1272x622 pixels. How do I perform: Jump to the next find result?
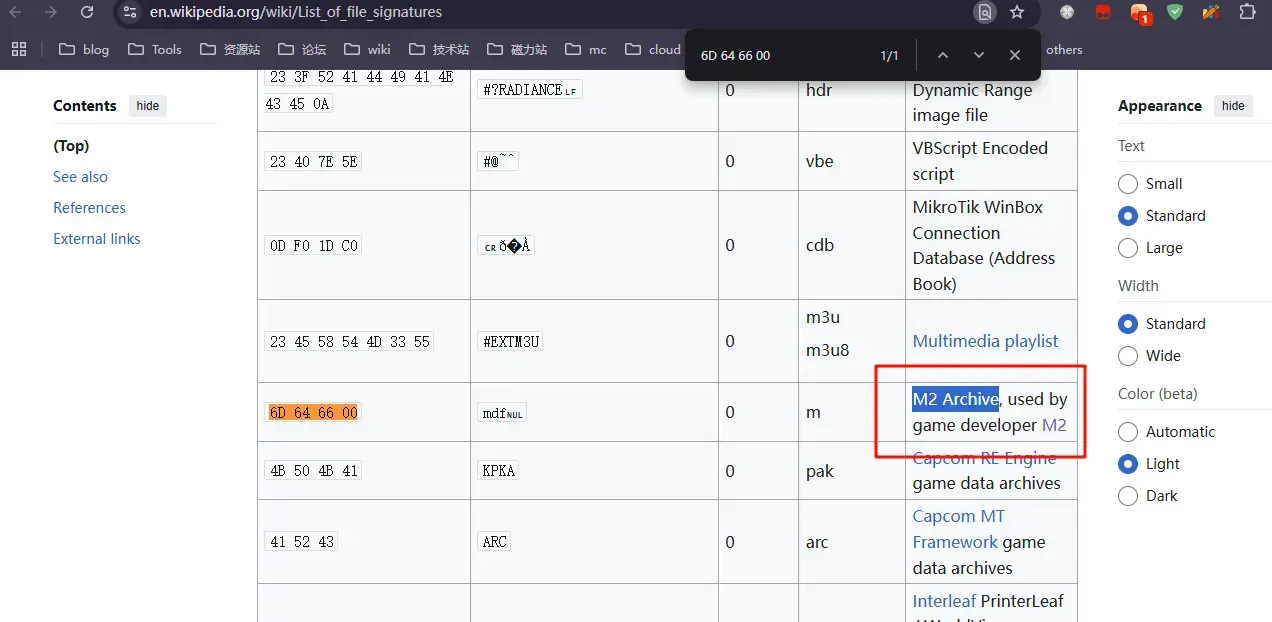coord(978,55)
